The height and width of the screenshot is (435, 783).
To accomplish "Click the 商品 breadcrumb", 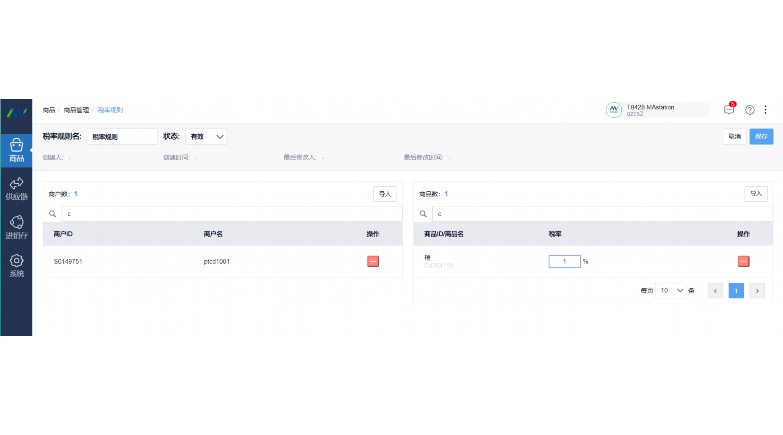I will click(49, 110).
